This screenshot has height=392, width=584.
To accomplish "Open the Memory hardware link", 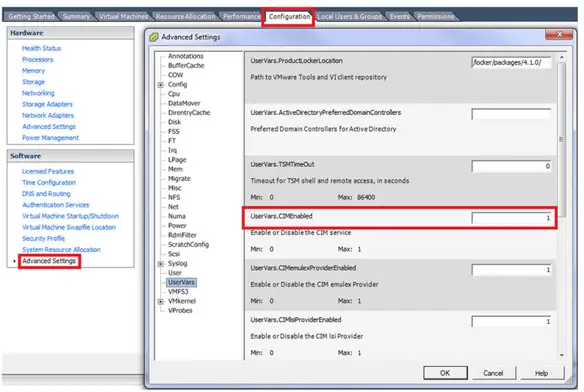I will pyautogui.click(x=33, y=70).
